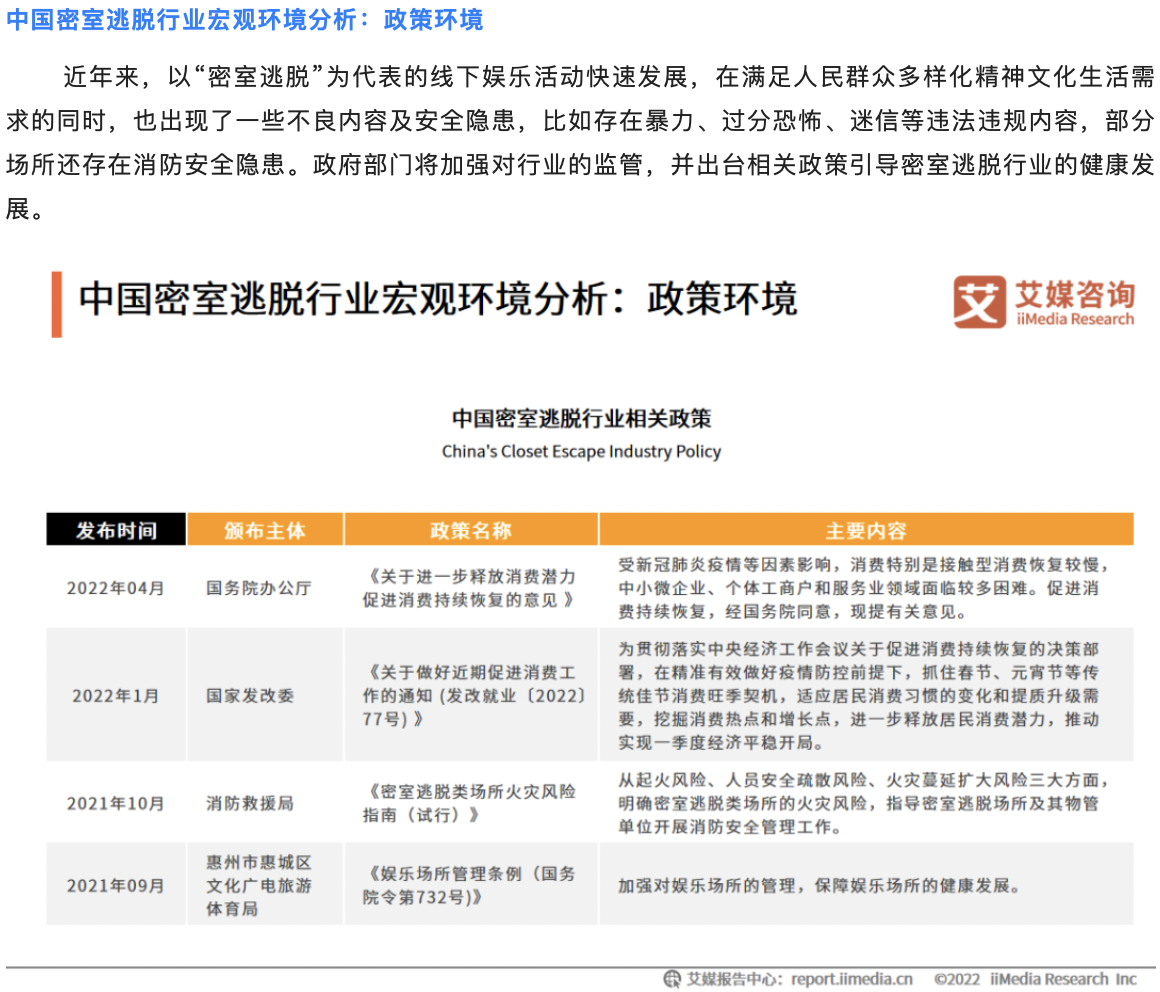Click the iiMedia Research logo icon
This screenshot has width=1160, height=992.
tap(979, 302)
